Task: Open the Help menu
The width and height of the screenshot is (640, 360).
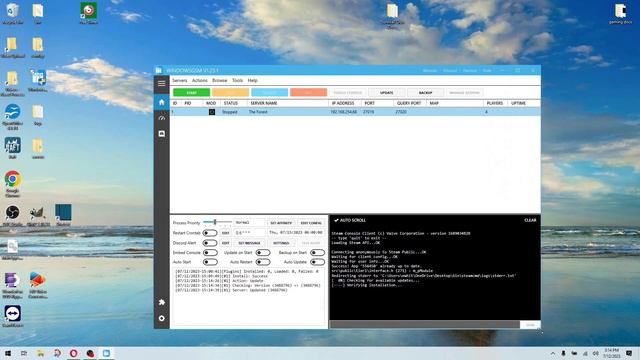Action: tap(253, 80)
